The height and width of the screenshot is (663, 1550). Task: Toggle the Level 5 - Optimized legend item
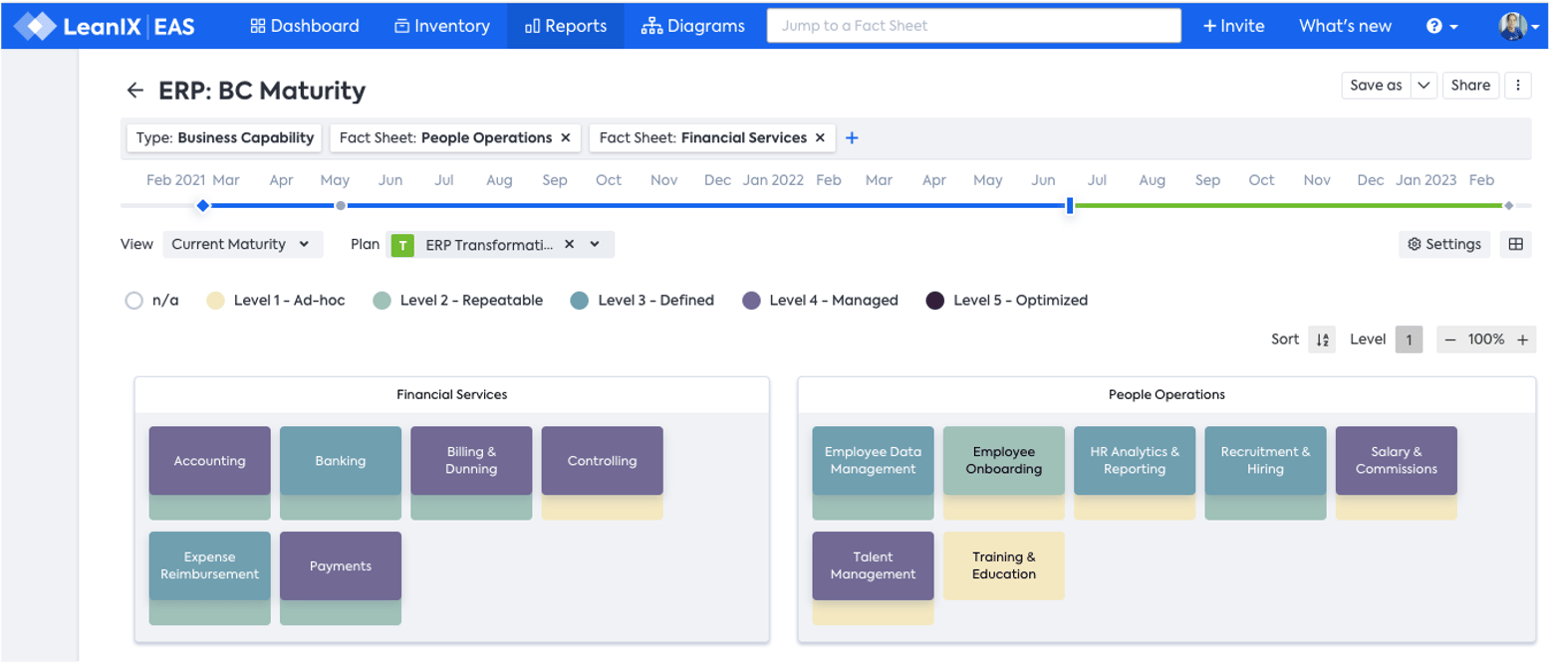click(x=1005, y=300)
